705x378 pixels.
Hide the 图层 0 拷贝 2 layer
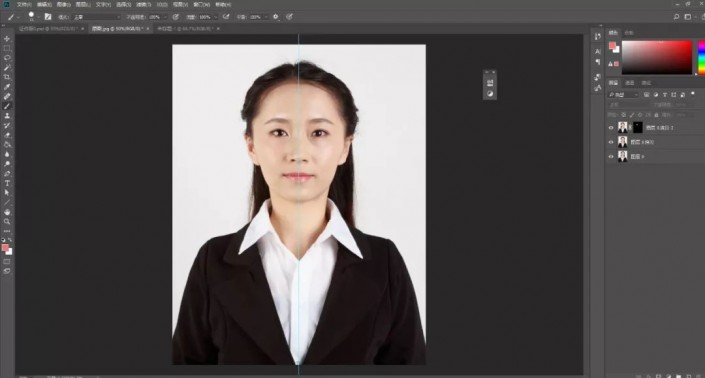coord(611,128)
